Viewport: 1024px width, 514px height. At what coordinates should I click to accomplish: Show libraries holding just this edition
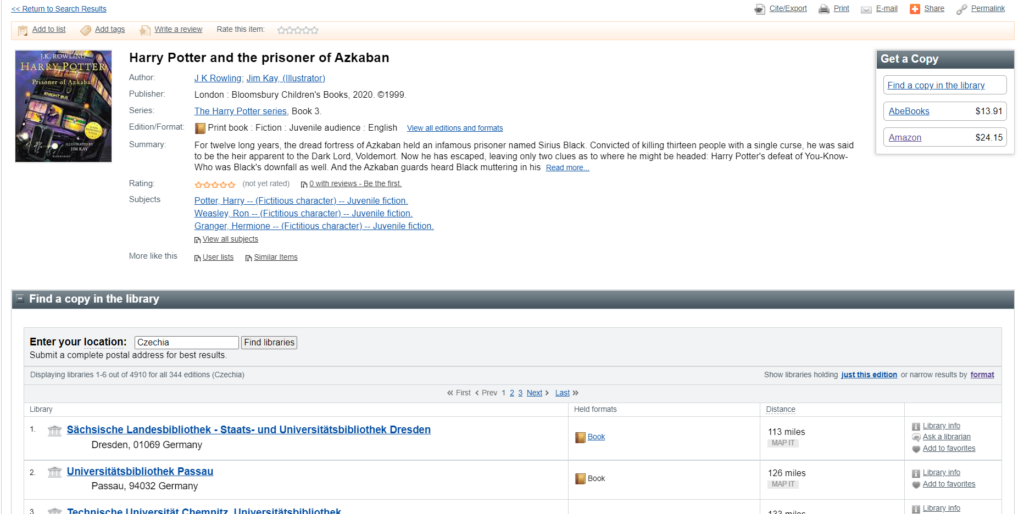pyautogui.click(x=869, y=375)
